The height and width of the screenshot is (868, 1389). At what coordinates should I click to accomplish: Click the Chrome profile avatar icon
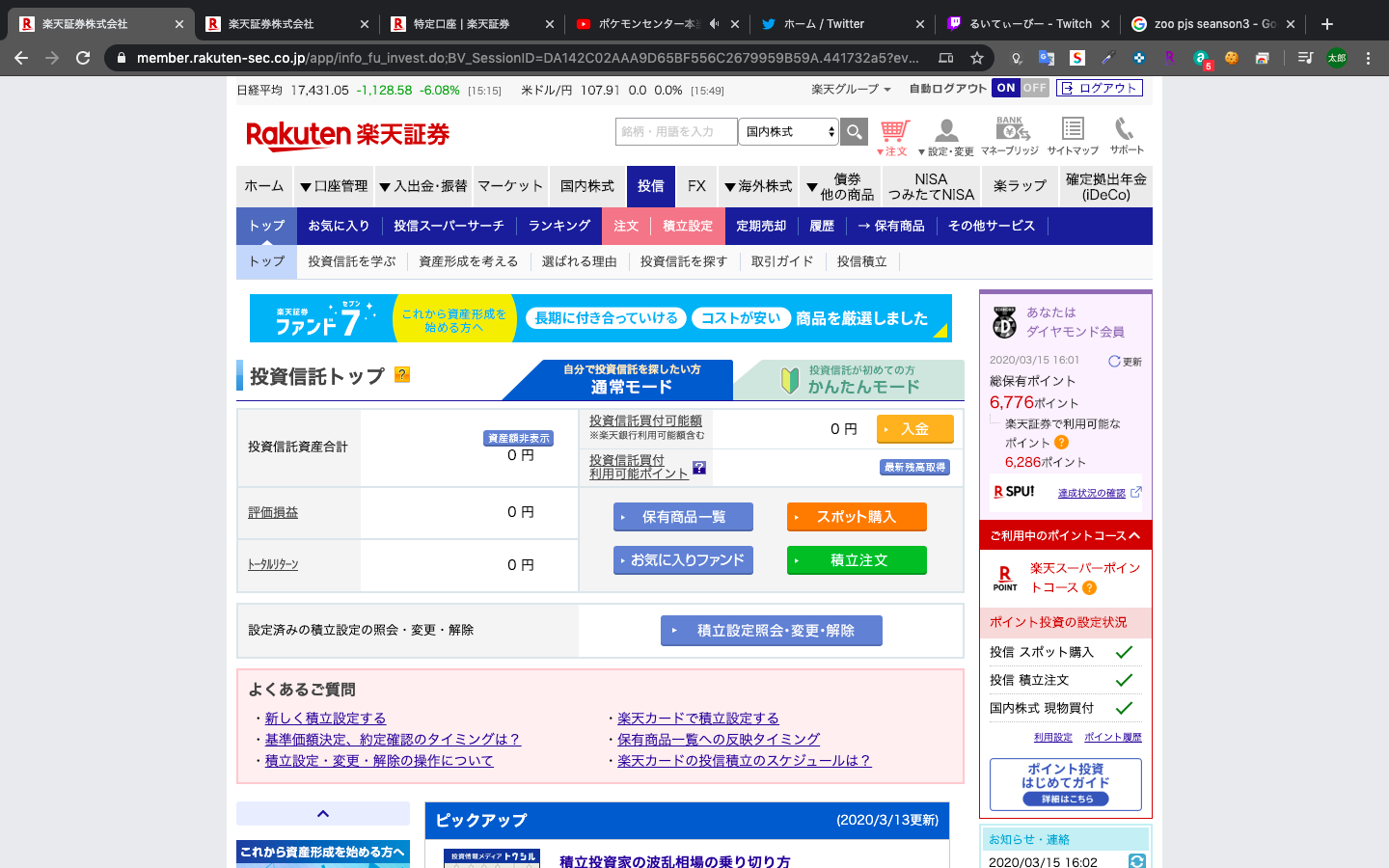coord(1336,58)
